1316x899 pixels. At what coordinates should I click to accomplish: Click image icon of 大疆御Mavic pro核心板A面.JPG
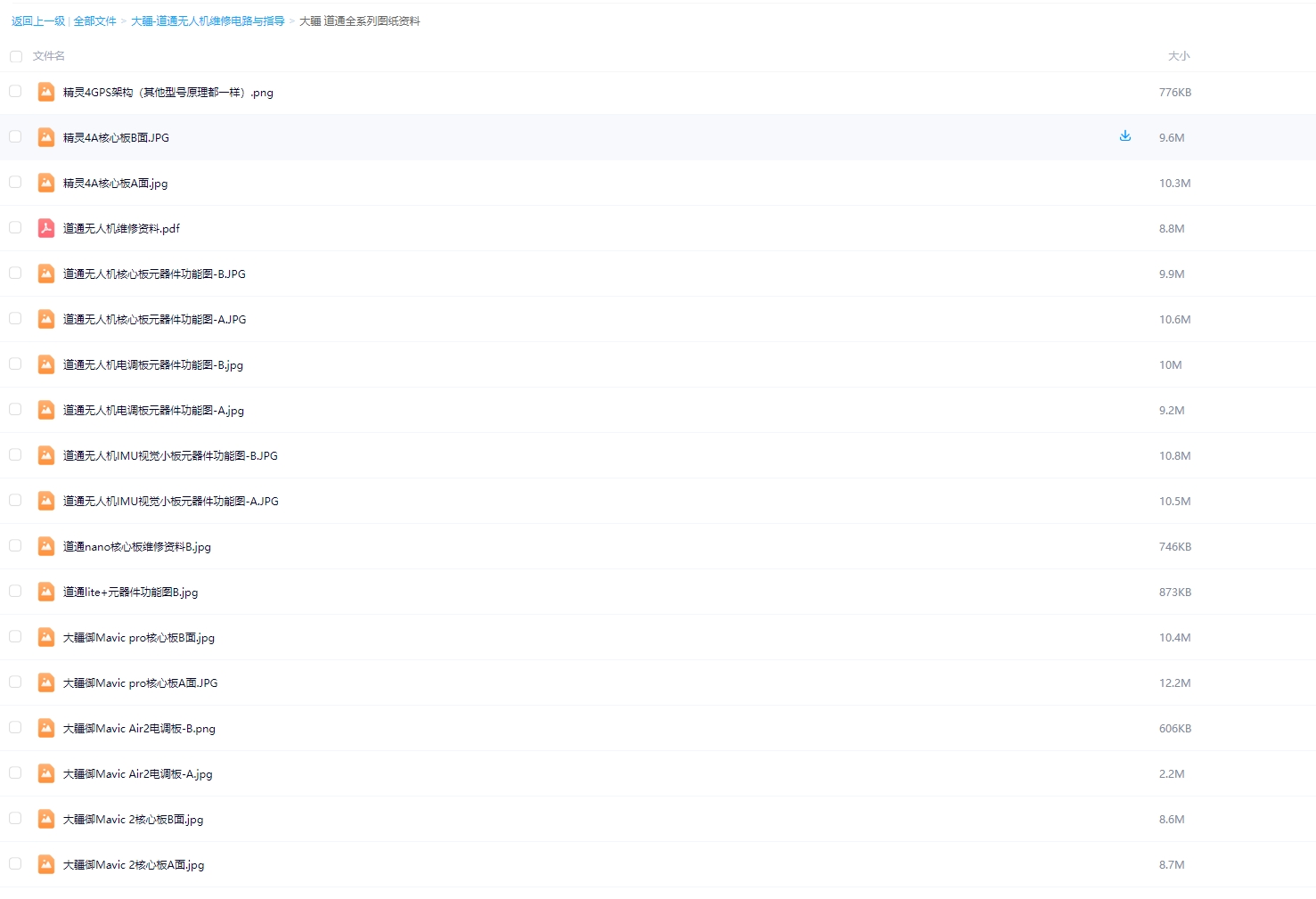[x=46, y=682]
